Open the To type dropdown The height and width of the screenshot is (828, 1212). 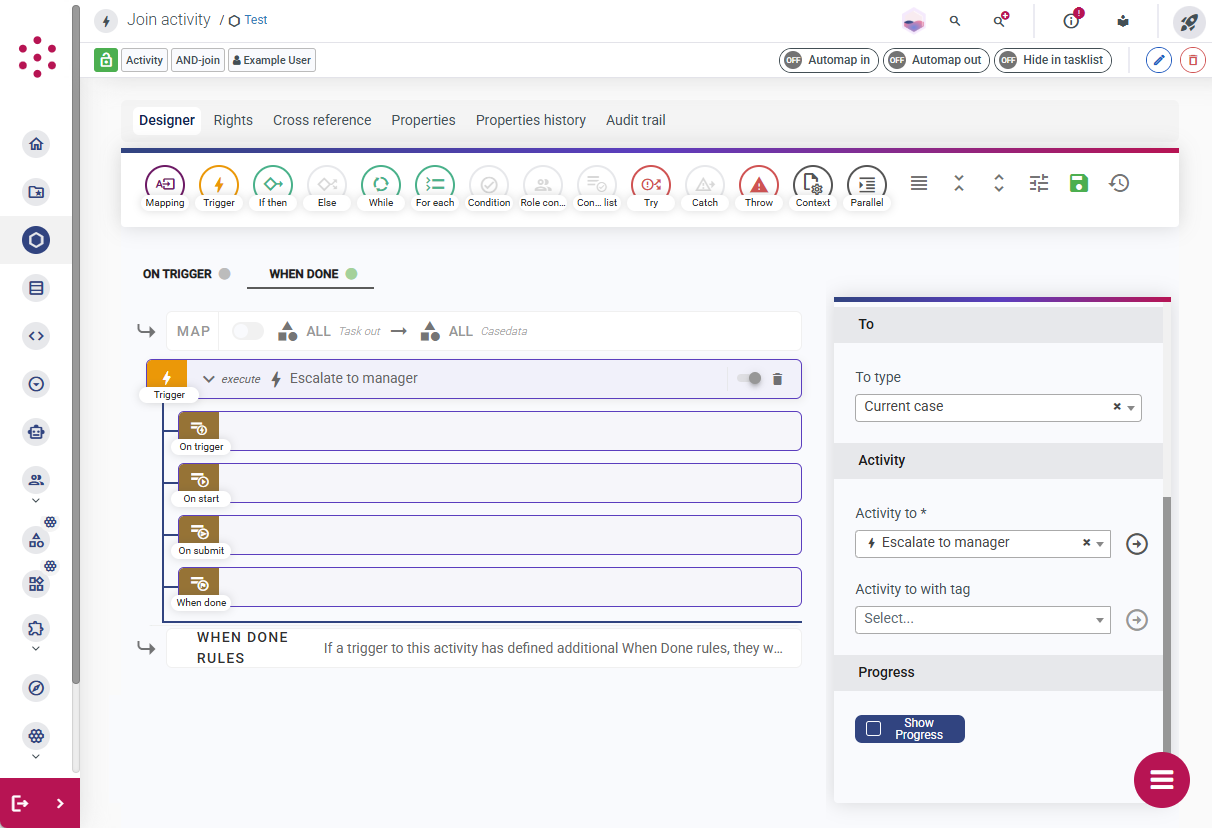(998, 407)
